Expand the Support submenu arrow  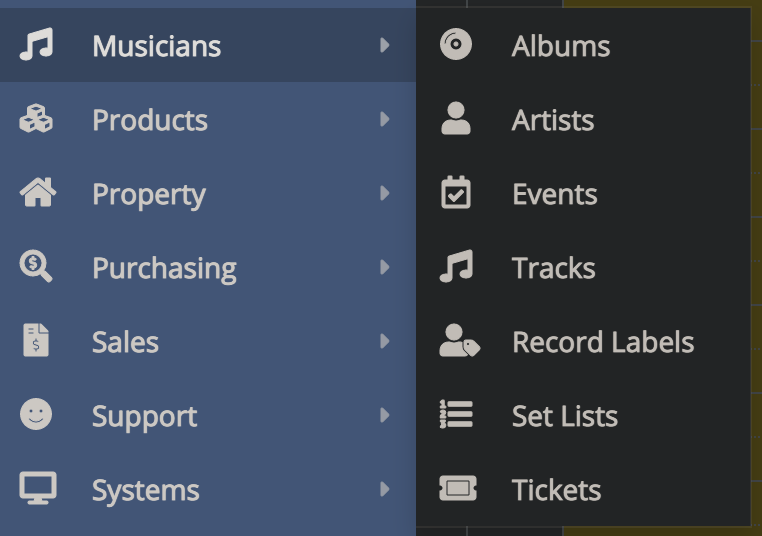click(x=384, y=416)
